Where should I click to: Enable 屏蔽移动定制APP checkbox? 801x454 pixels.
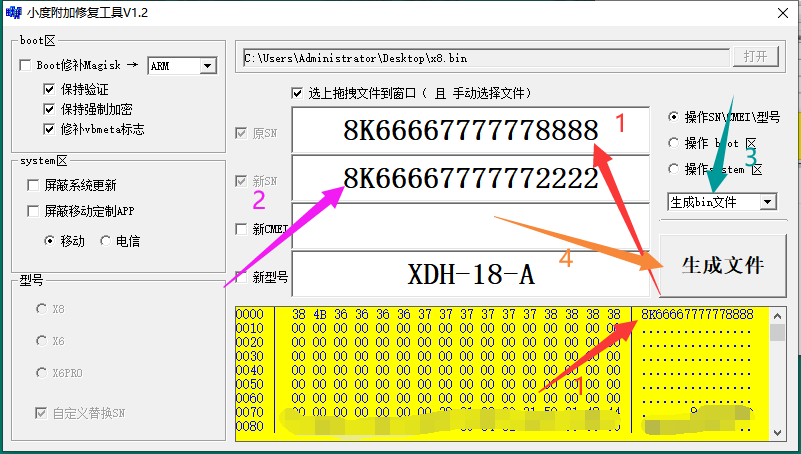[x=33, y=211]
